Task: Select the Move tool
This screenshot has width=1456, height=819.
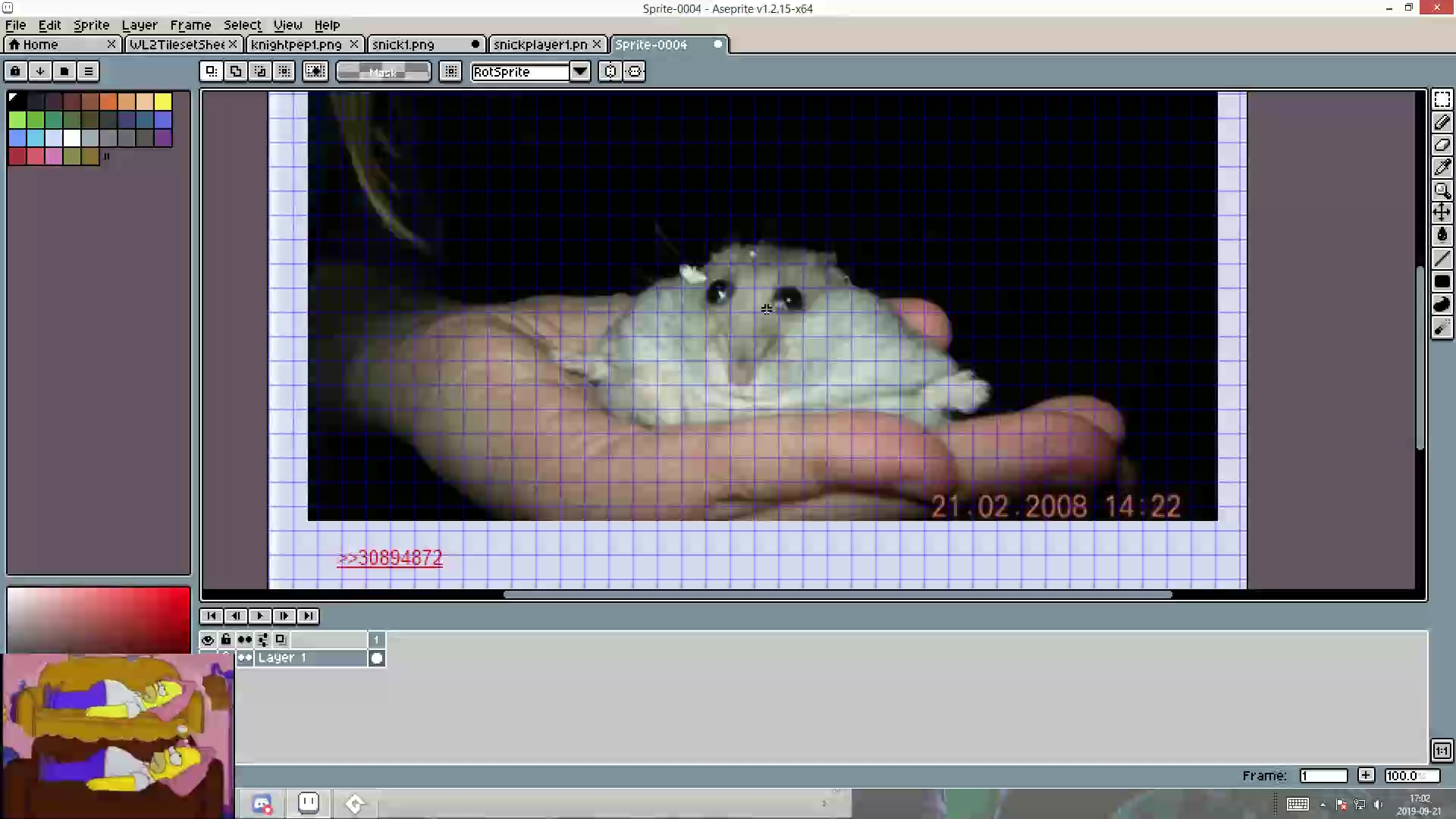Action: click(1442, 212)
